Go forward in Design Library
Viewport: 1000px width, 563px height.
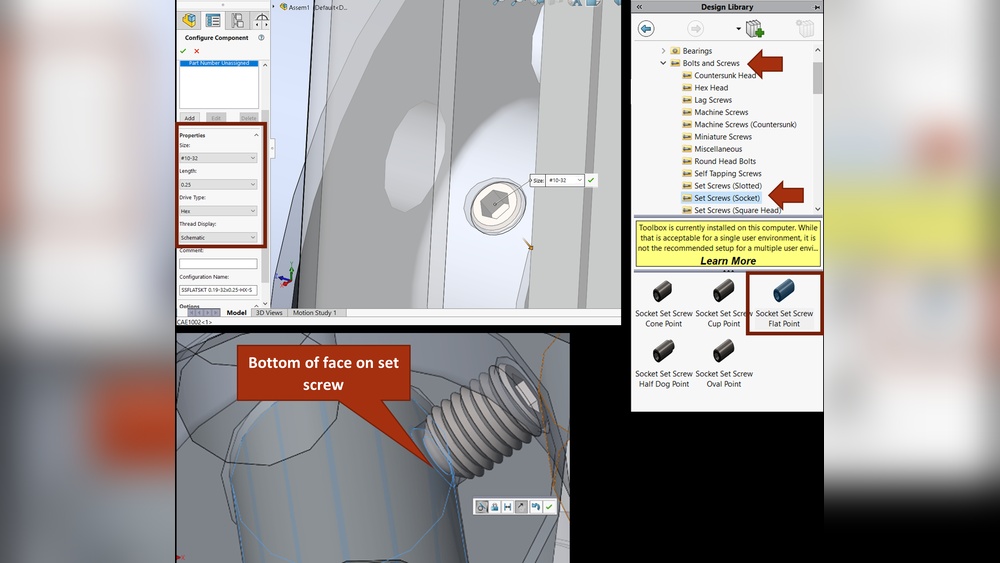(x=695, y=29)
